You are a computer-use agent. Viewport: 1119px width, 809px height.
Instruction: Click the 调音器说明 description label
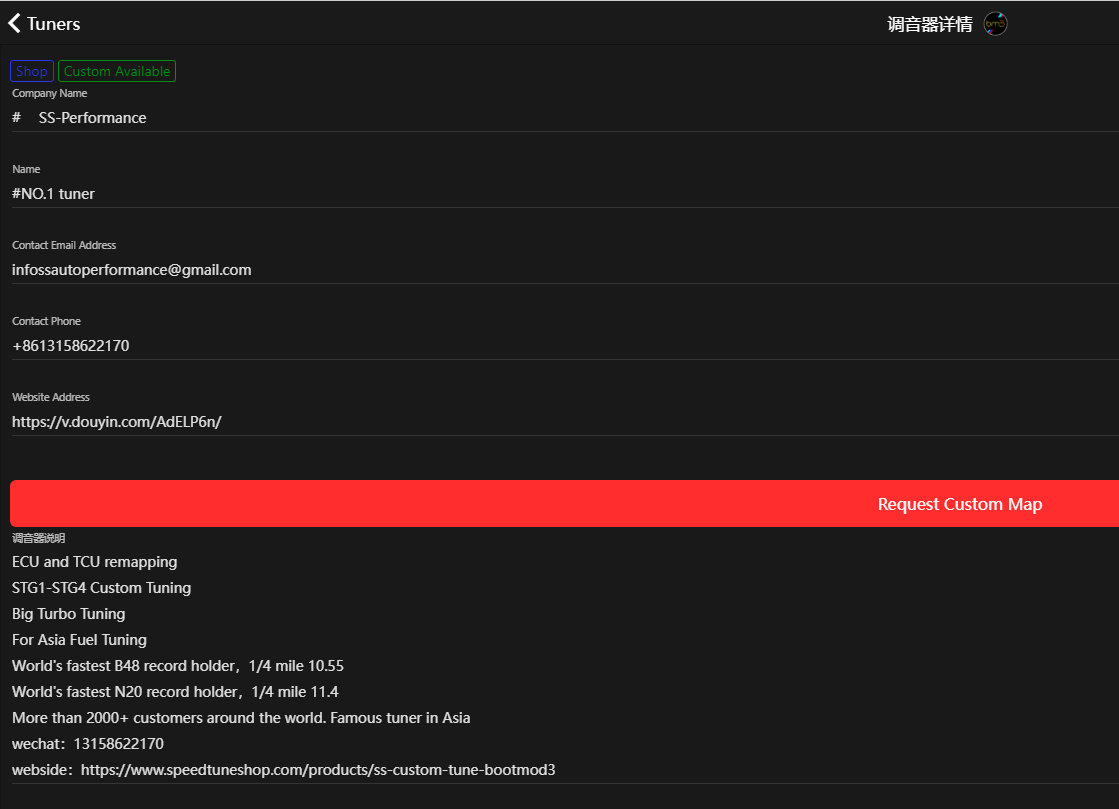(39, 539)
